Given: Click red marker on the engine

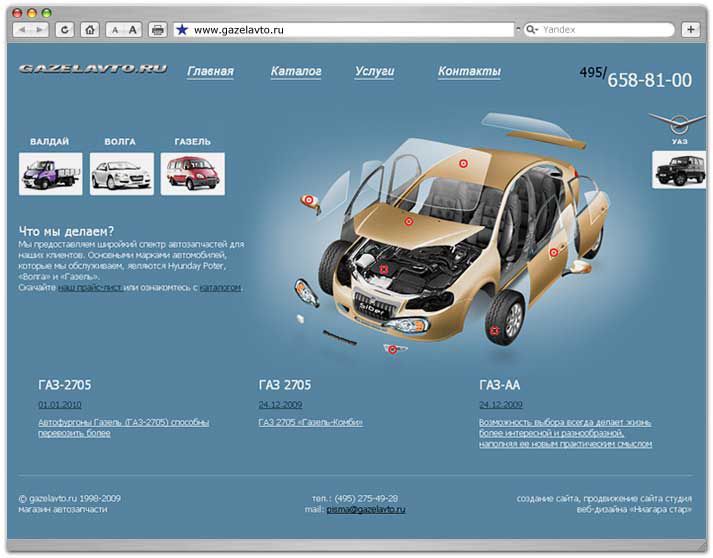Looking at the screenshot, I should [384, 269].
